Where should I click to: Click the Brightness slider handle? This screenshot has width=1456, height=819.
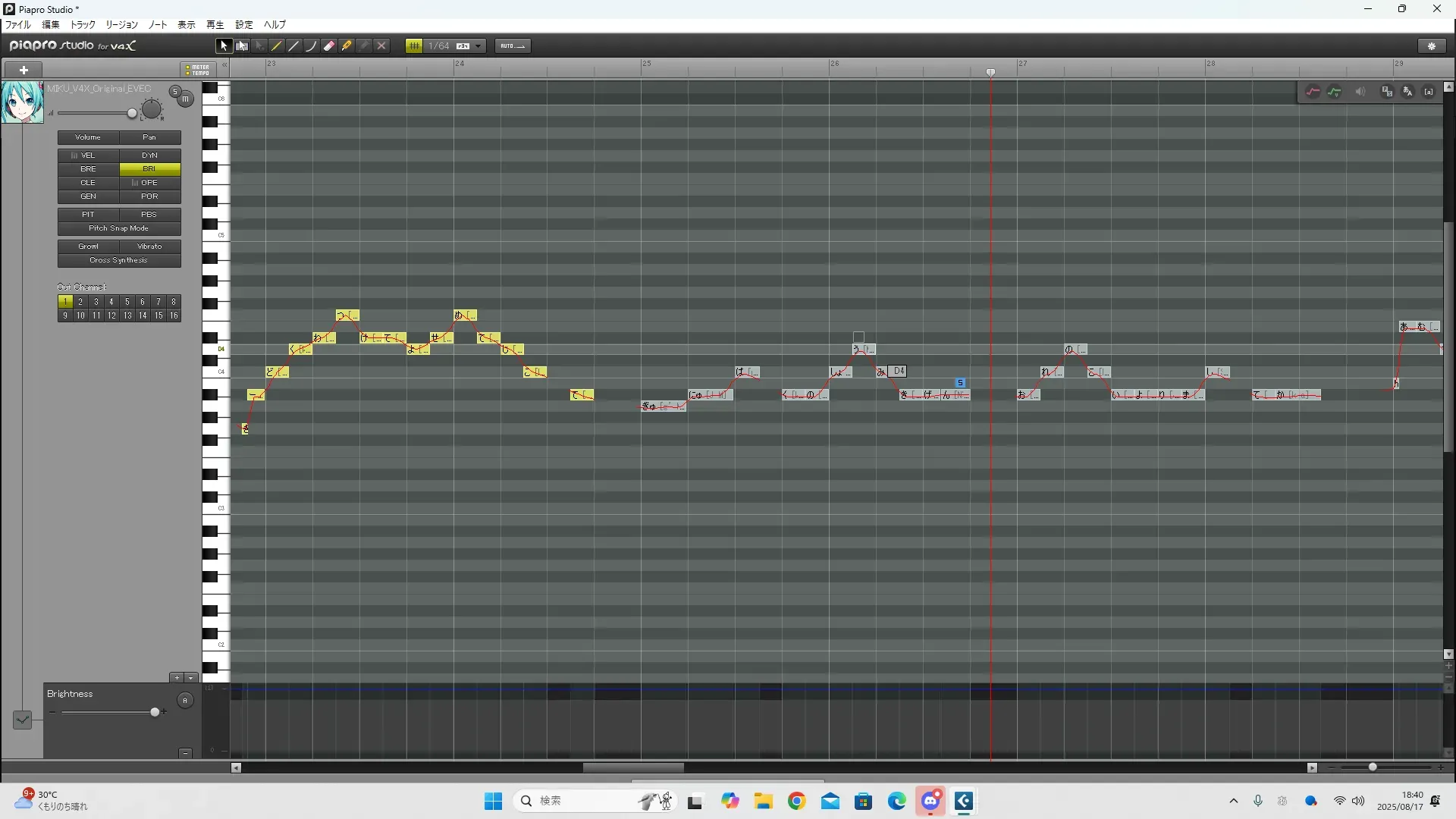[155, 712]
